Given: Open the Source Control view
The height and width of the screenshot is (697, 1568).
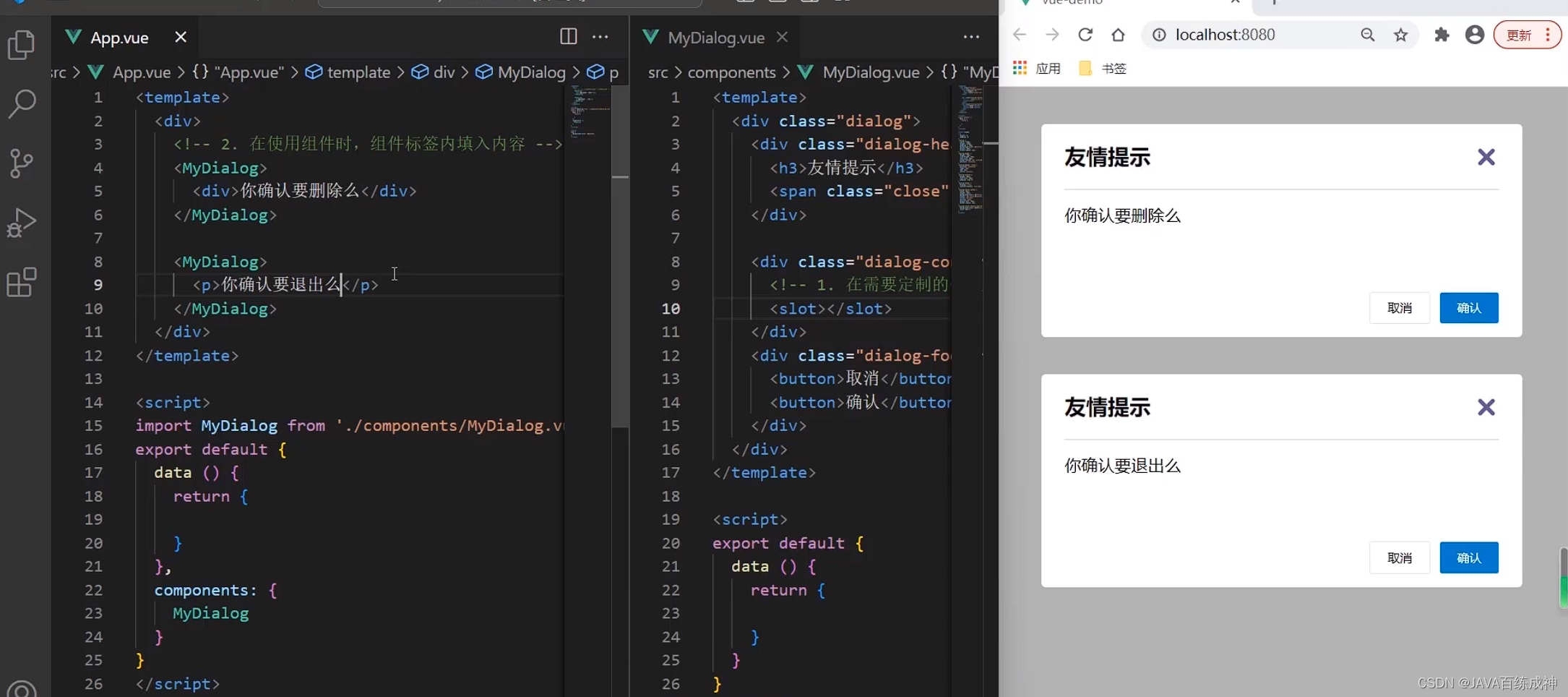Looking at the screenshot, I should 21,163.
